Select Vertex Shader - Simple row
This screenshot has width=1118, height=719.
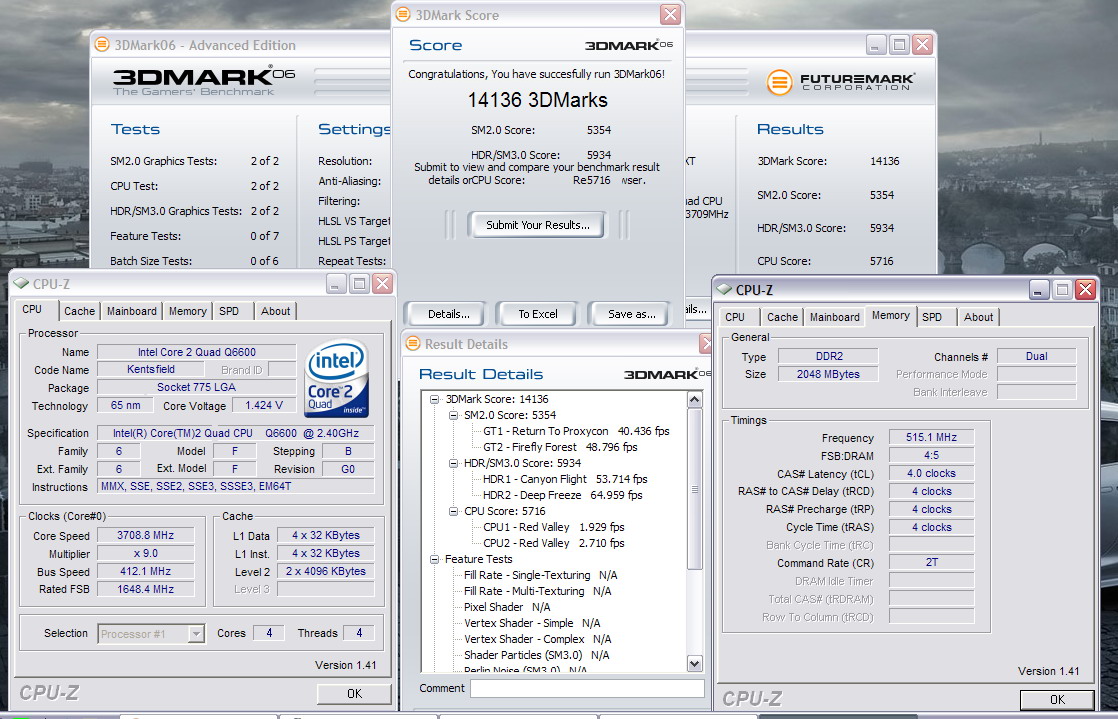pyautogui.click(x=532, y=623)
